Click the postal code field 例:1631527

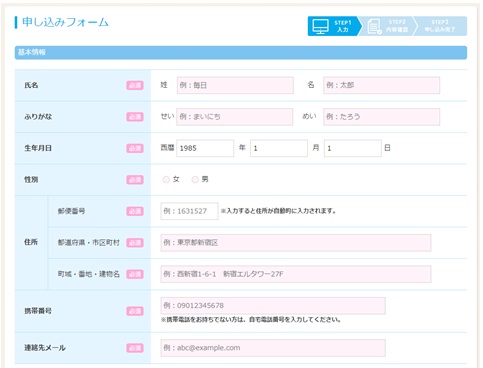[x=189, y=211]
